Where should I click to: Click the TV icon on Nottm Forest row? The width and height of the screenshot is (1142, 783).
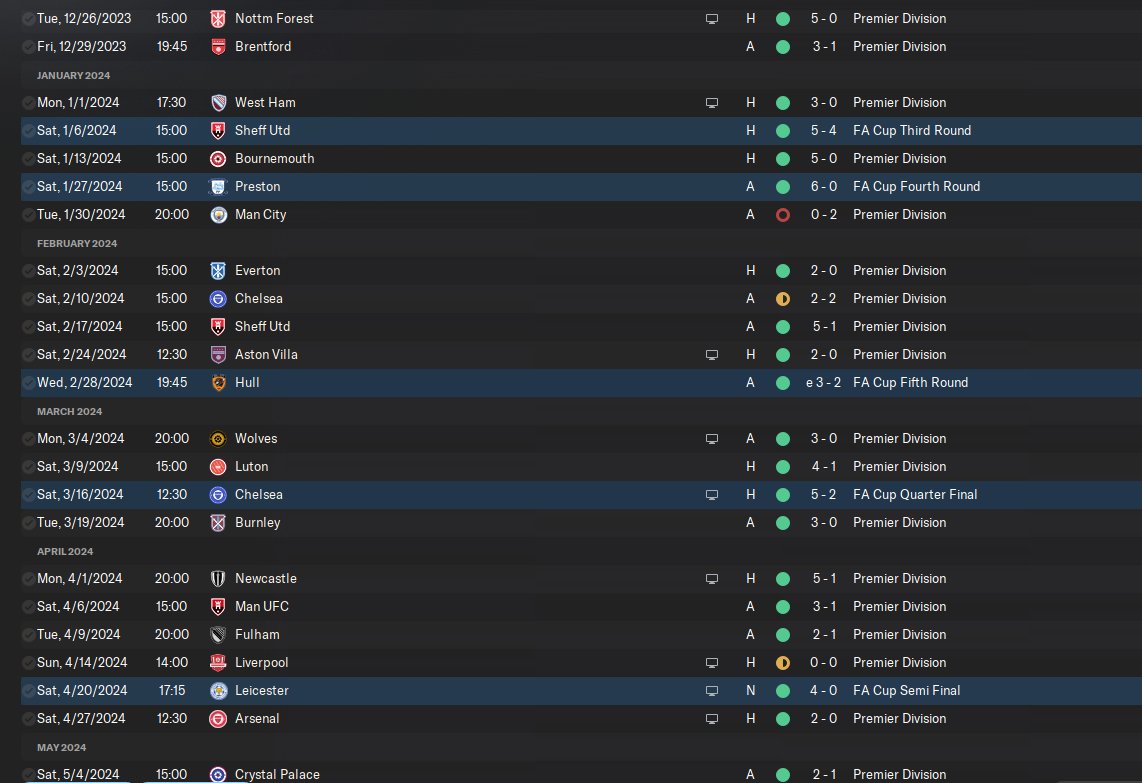[712, 19]
